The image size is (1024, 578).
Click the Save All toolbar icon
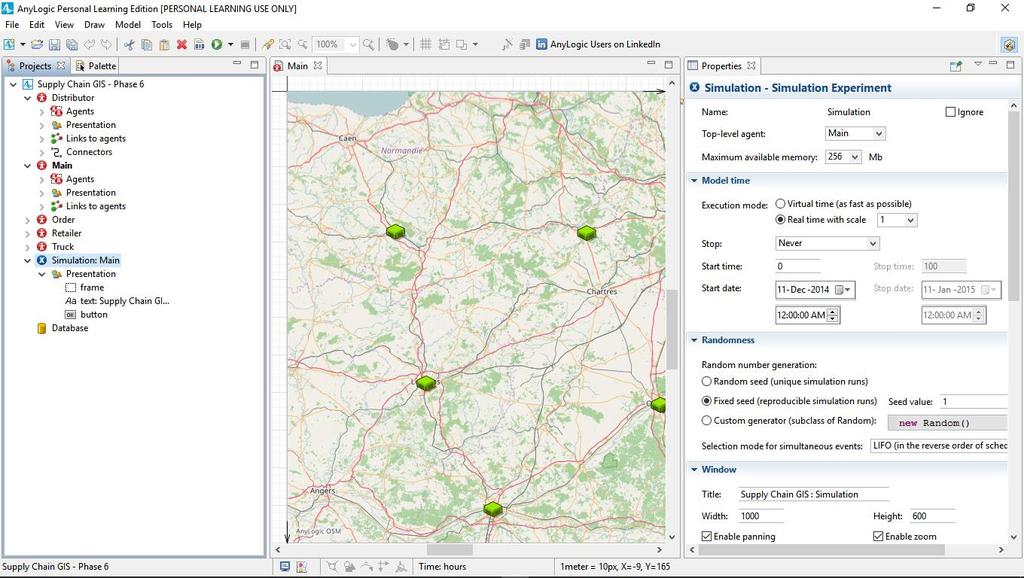[72, 44]
